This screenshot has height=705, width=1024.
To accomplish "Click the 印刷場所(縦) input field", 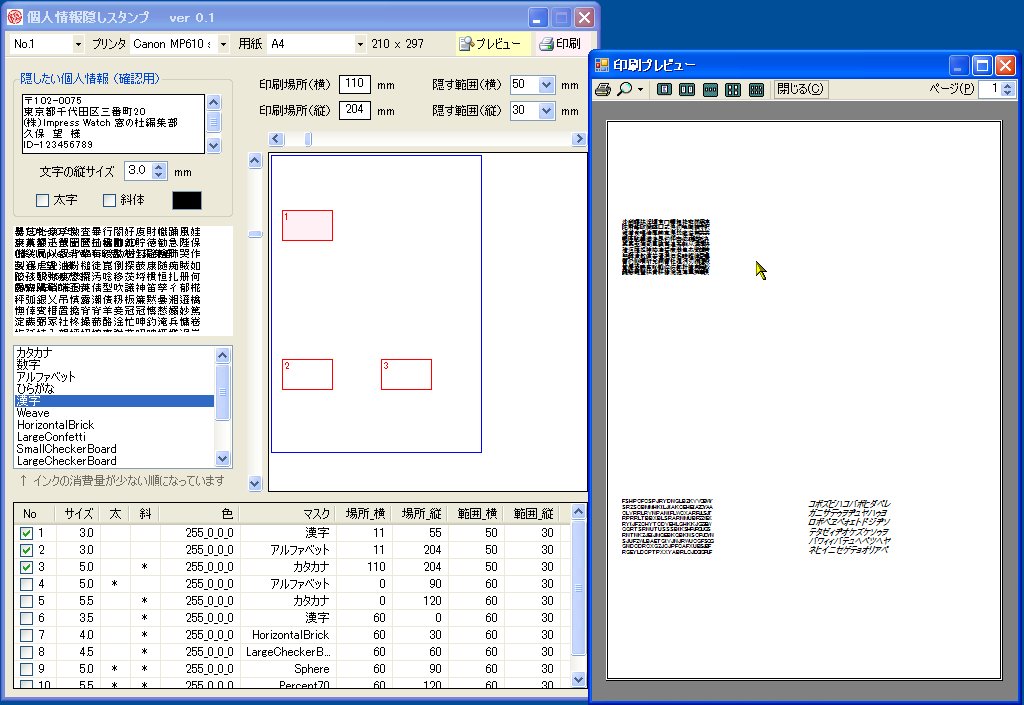I will tap(355, 110).
